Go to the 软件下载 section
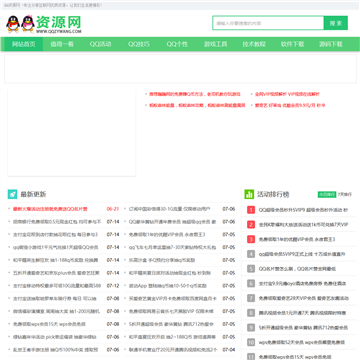Screen dimensions: 360x360 [292, 44]
